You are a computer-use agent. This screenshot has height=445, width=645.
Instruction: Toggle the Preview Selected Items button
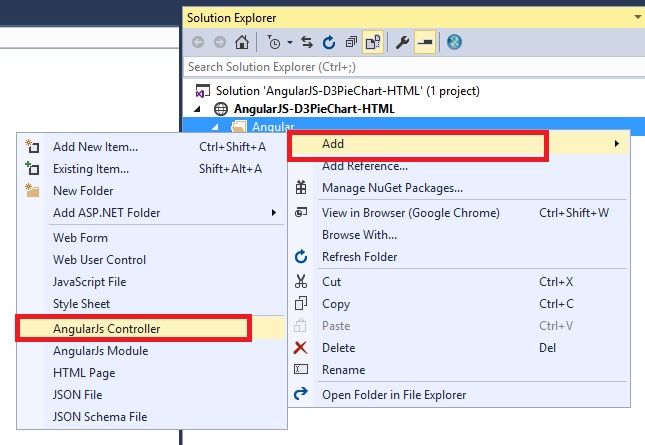click(x=423, y=42)
